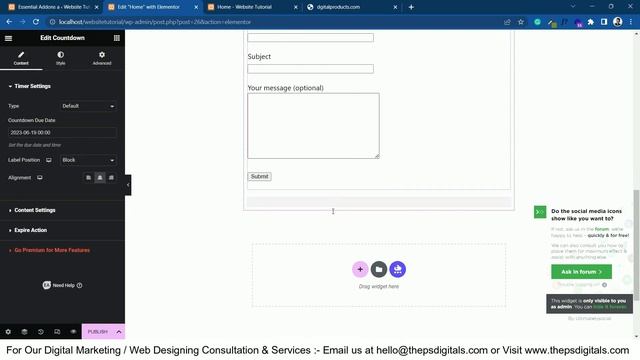Image resolution: width=640 pixels, height=360 pixels.
Task: Open a new browser tab
Action: tap(411, 7)
